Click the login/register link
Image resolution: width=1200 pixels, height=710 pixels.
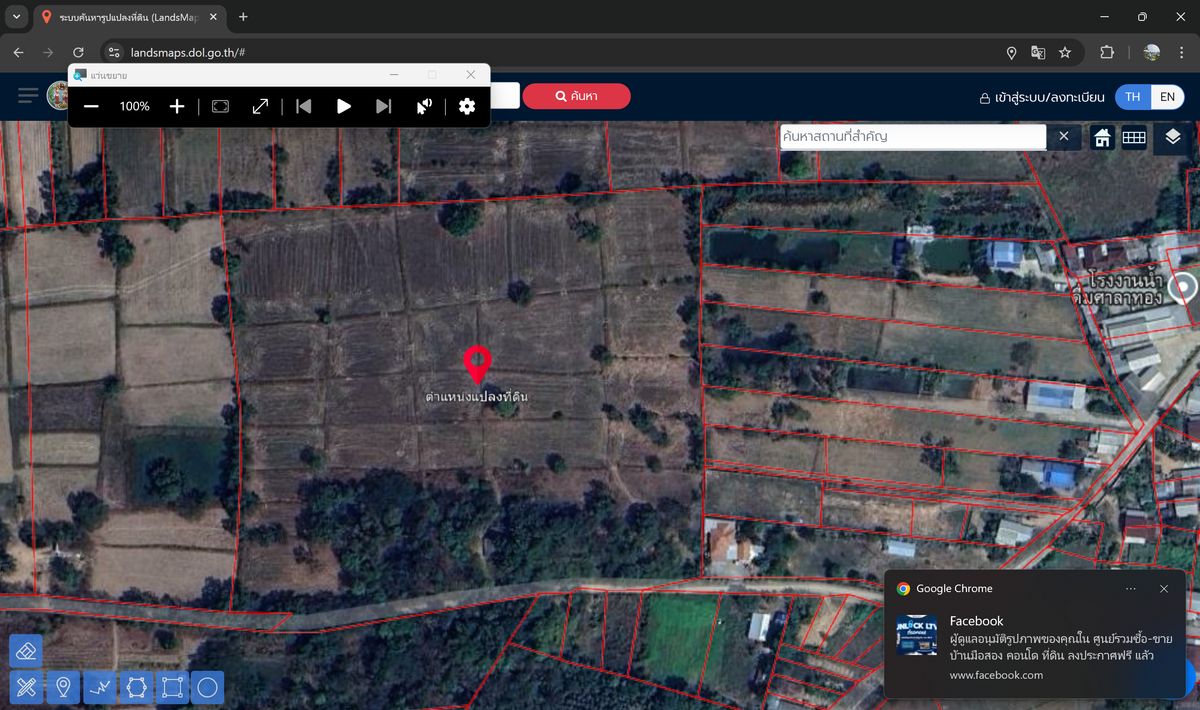pos(1041,97)
